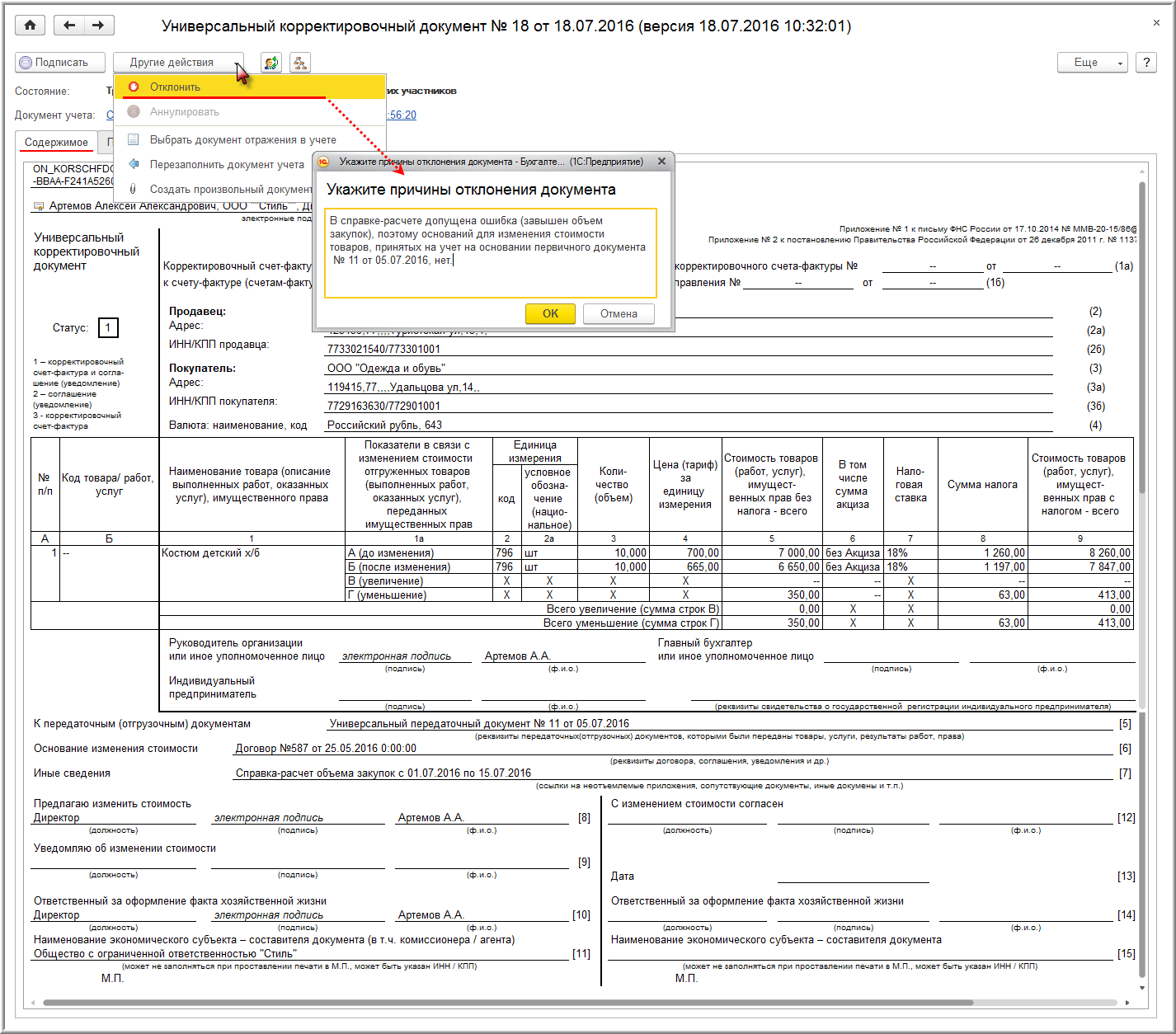The width and height of the screenshot is (1176, 1034).
Task: Choose Отклонить from the menu
Action: pos(250,87)
